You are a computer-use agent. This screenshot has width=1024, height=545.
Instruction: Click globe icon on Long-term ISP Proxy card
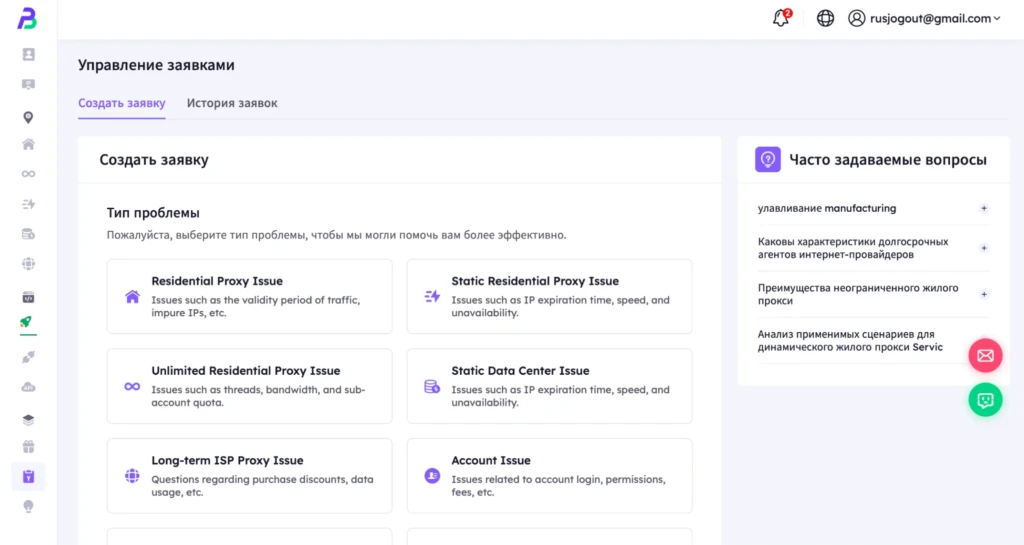coord(132,476)
